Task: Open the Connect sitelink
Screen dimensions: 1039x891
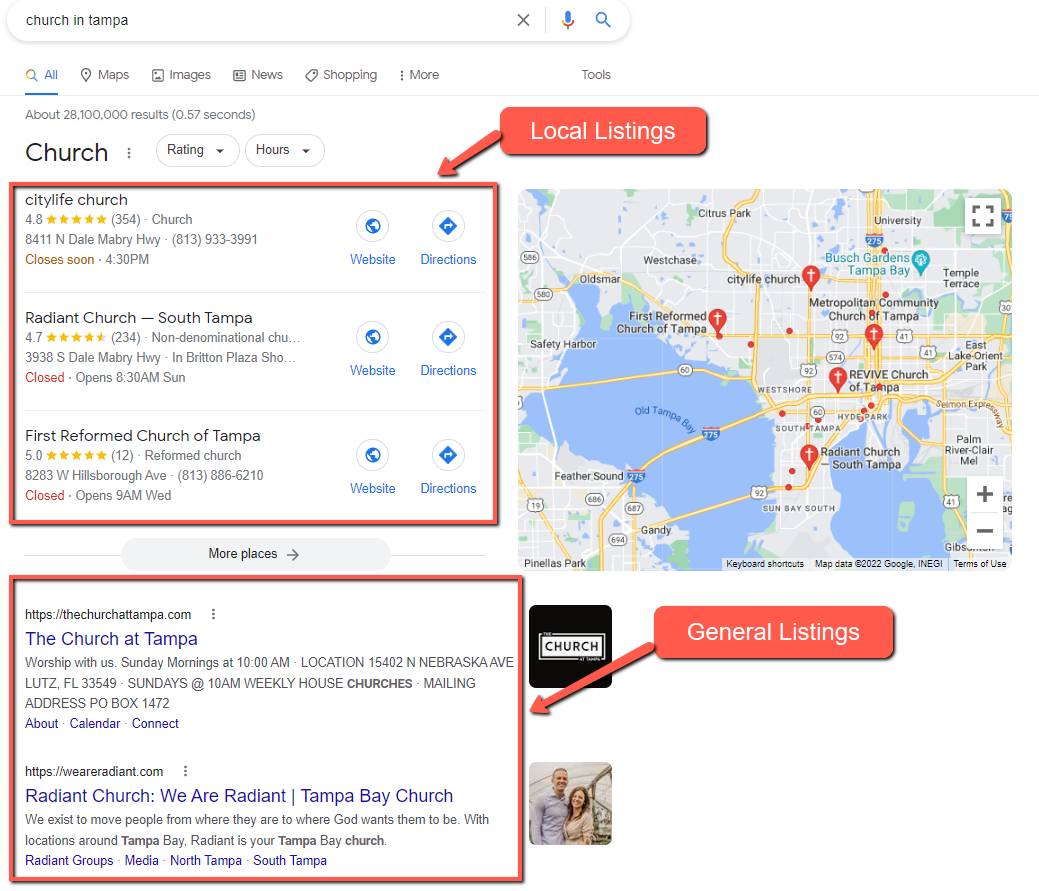Action: 155,723
